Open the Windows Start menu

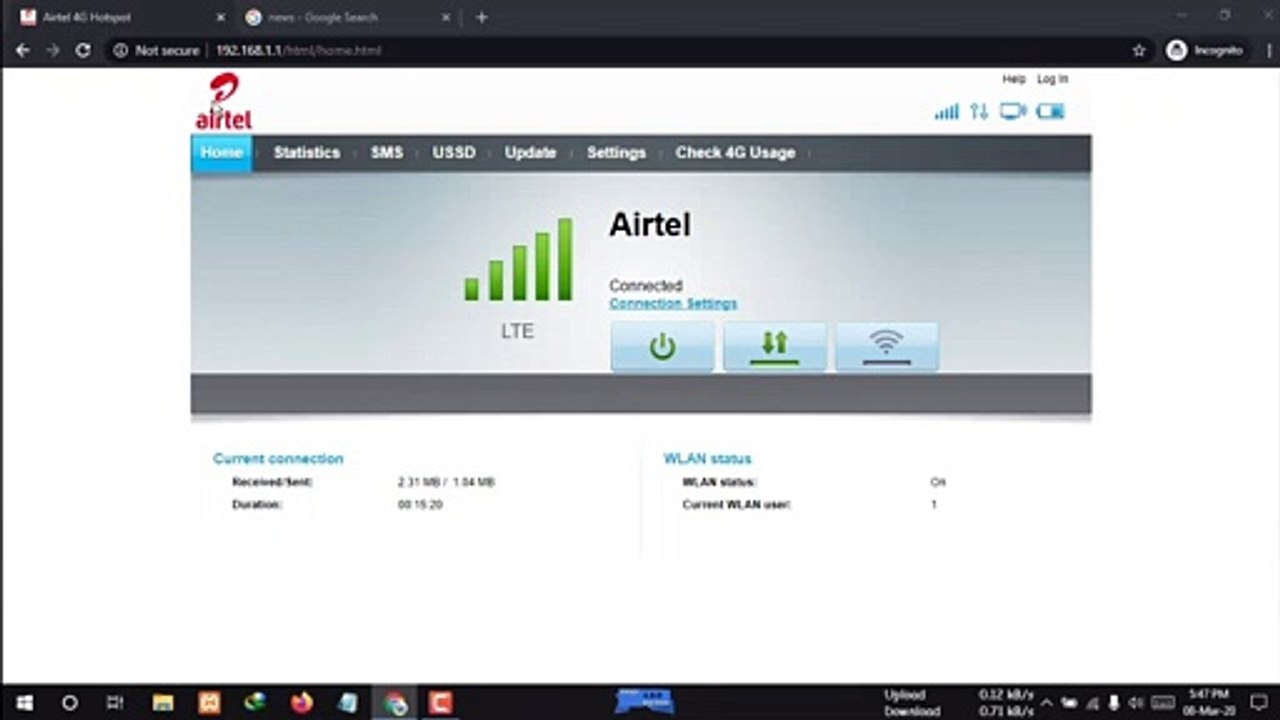coord(23,703)
